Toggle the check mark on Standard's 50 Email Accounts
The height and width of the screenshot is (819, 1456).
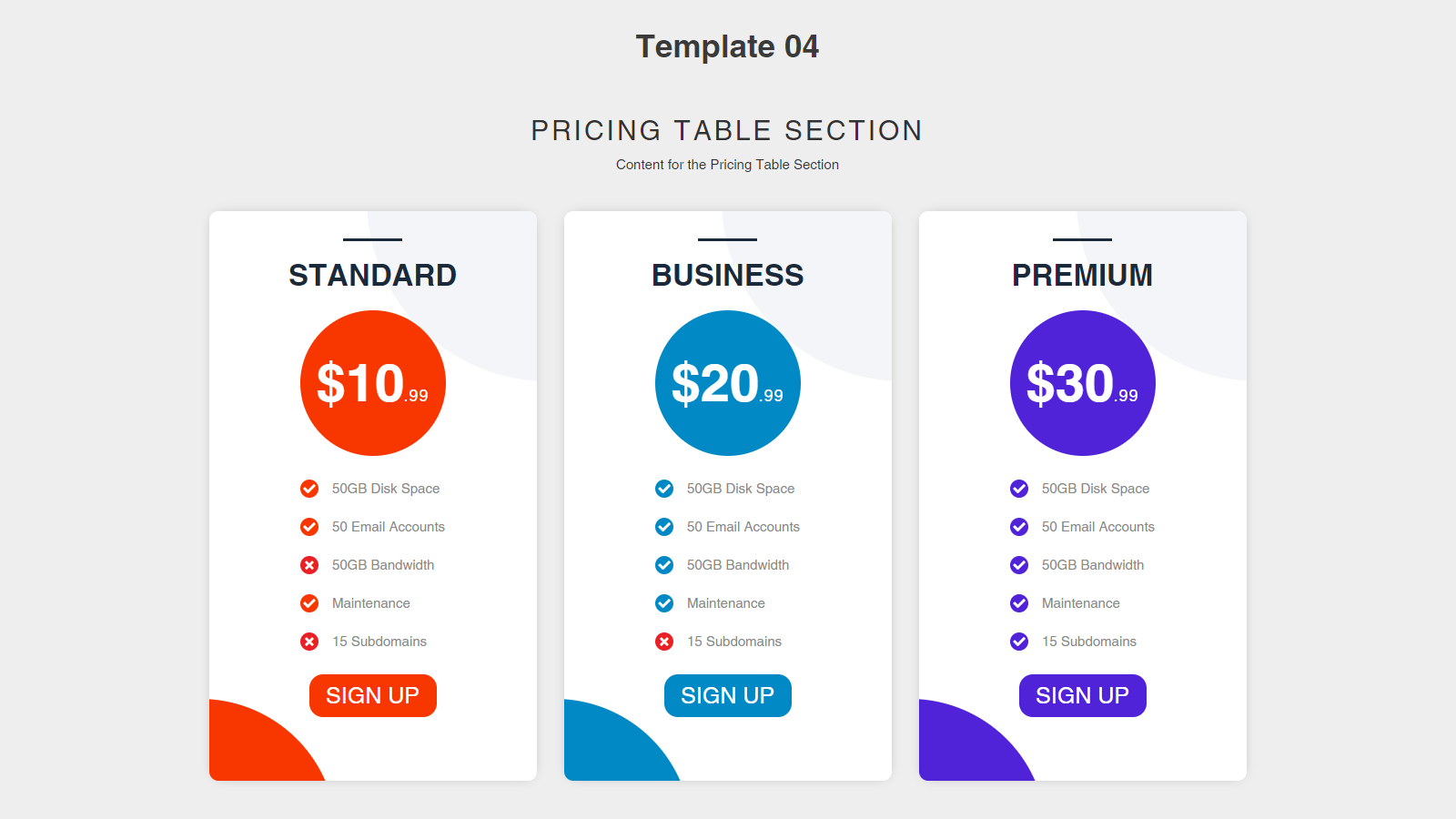(x=309, y=527)
